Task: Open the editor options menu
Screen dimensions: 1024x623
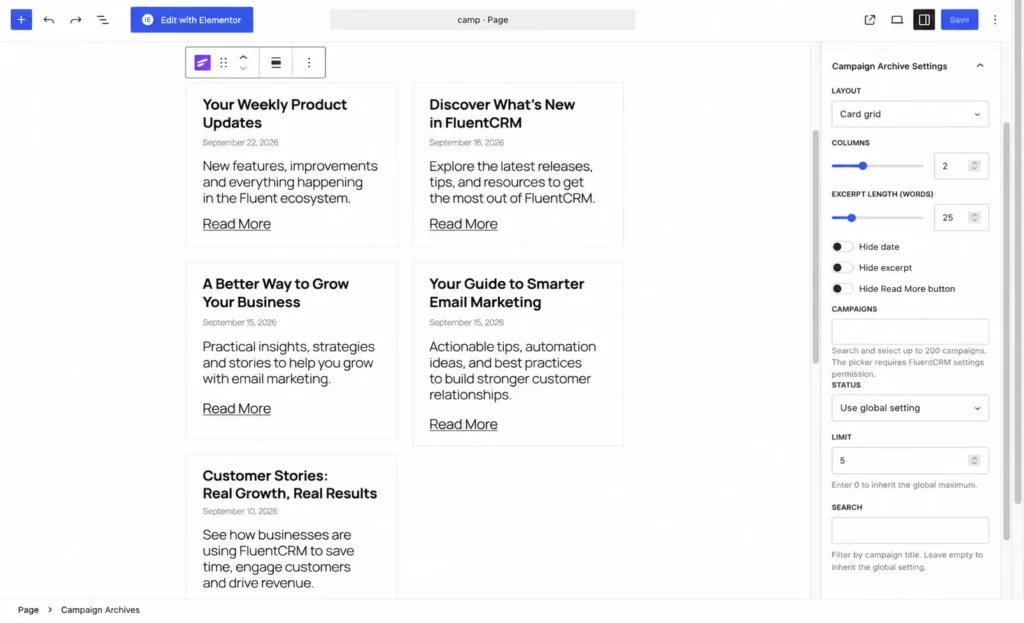Action: click(x=995, y=20)
